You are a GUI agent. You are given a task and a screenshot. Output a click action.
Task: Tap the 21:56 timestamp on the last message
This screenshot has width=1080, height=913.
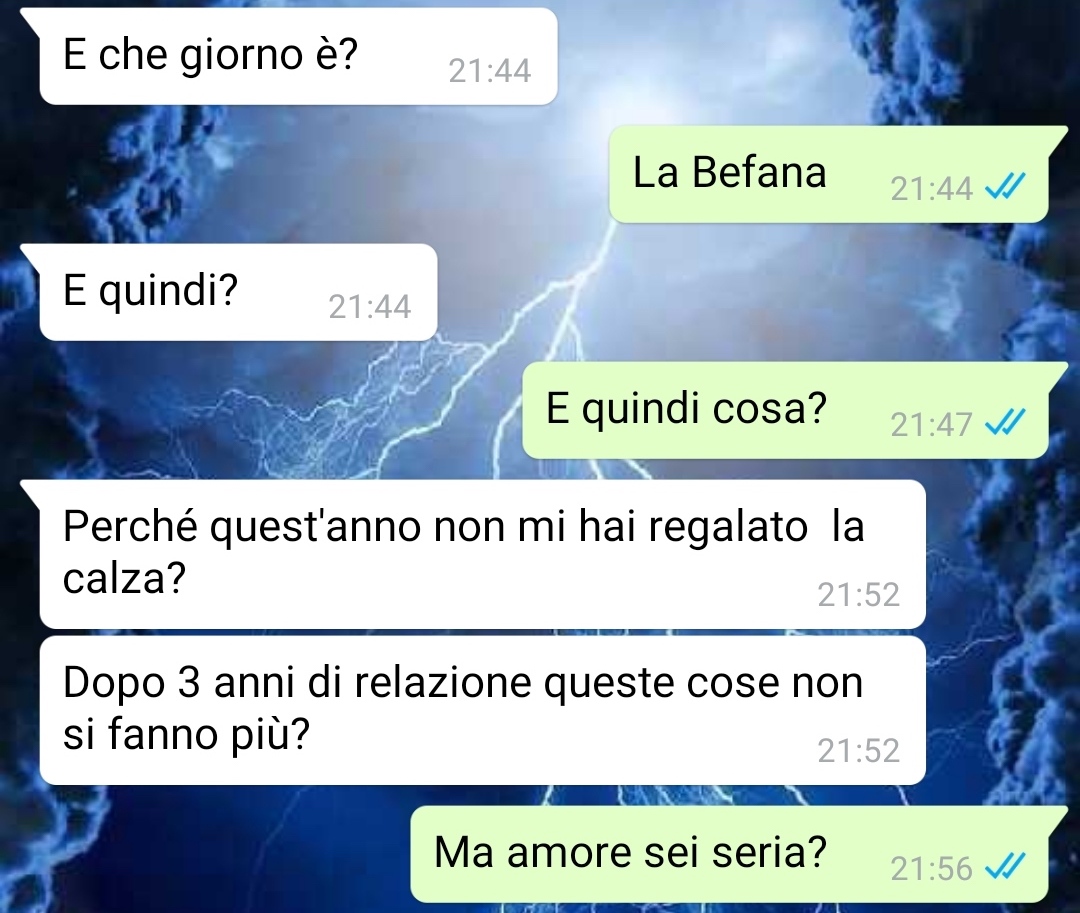[931, 869]
